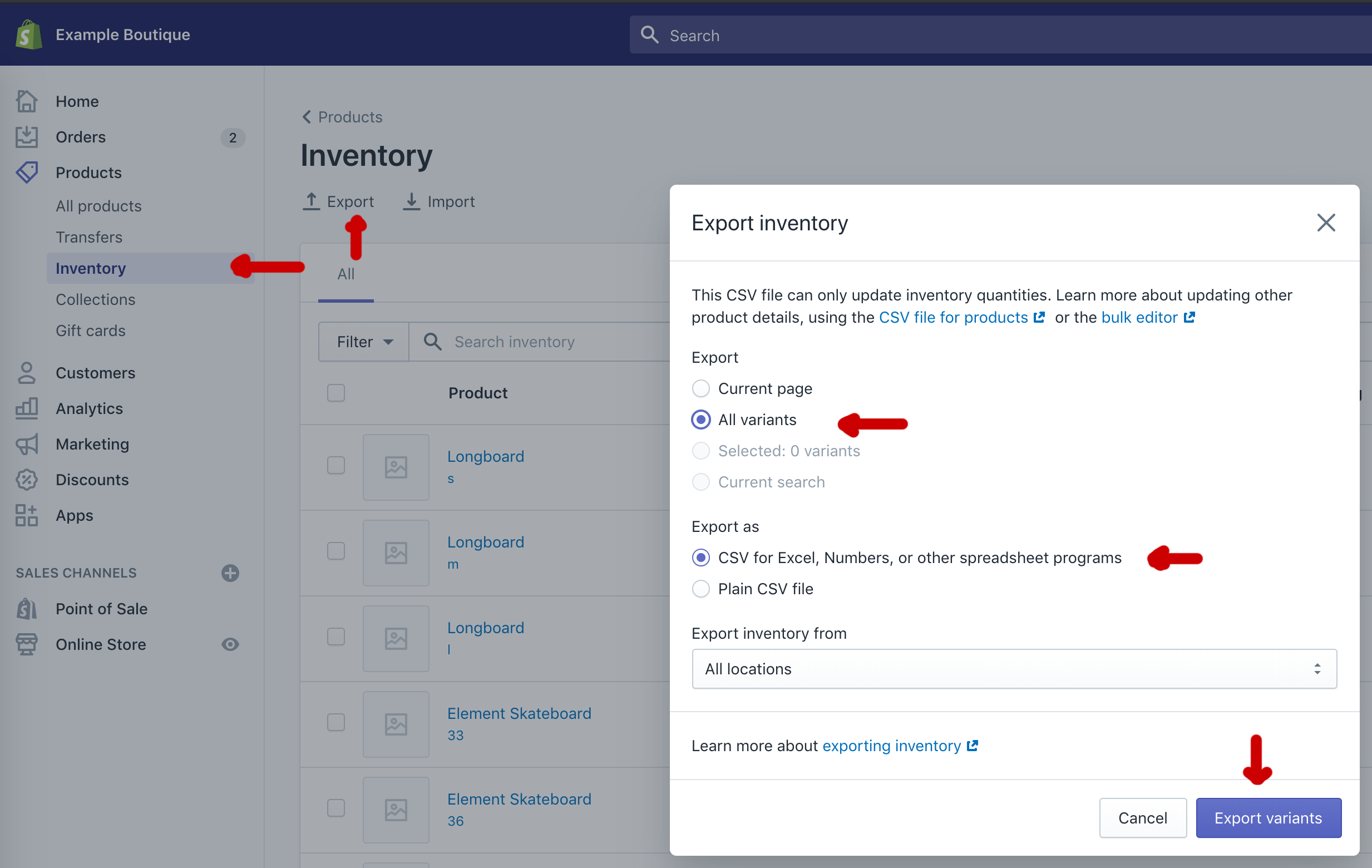Image resolution: width=1372 pixels, height=868 pixels.
Task: View online store with eye icon
Action: point(230,644)
